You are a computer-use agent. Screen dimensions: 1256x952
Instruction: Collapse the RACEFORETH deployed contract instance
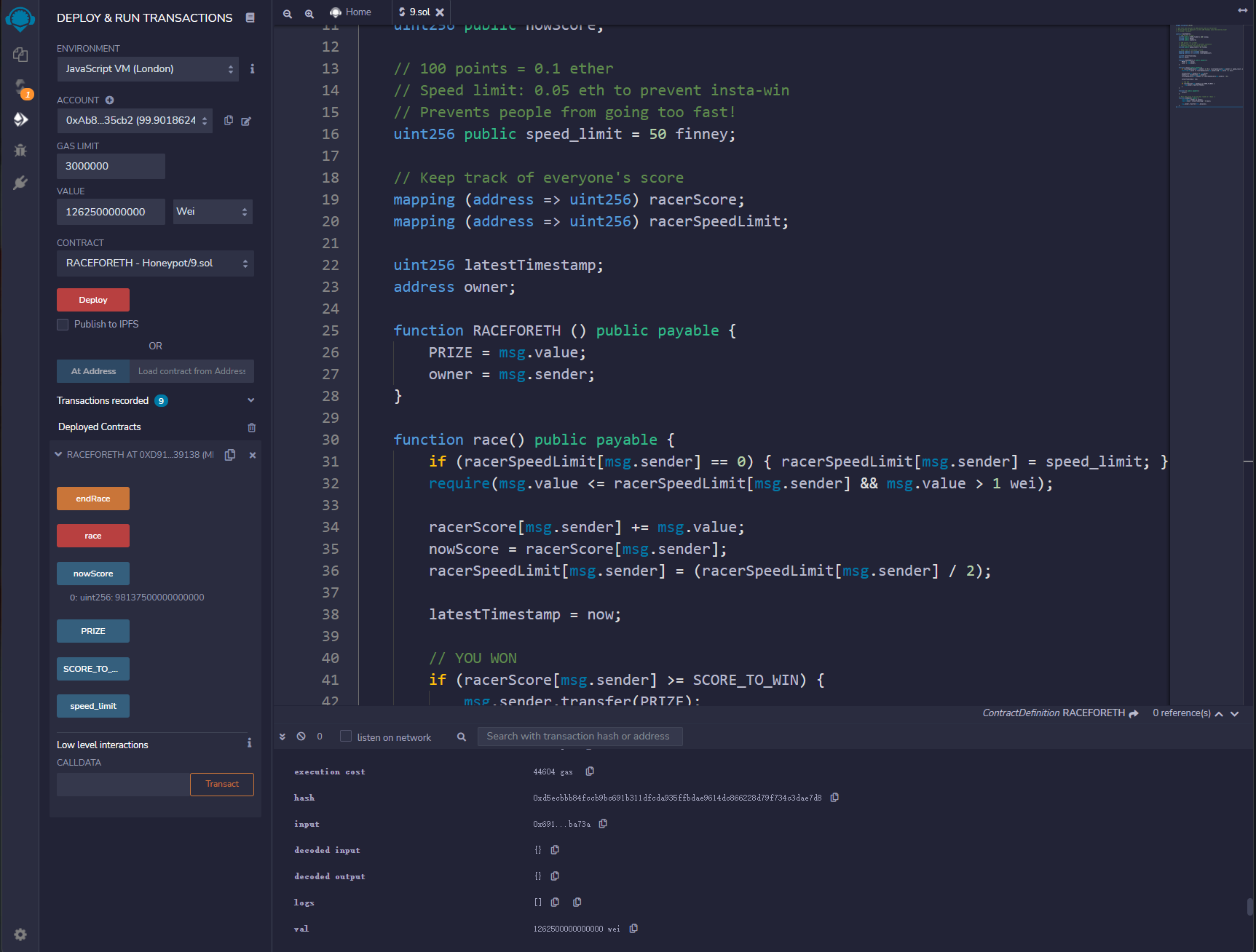pos(58,455)
